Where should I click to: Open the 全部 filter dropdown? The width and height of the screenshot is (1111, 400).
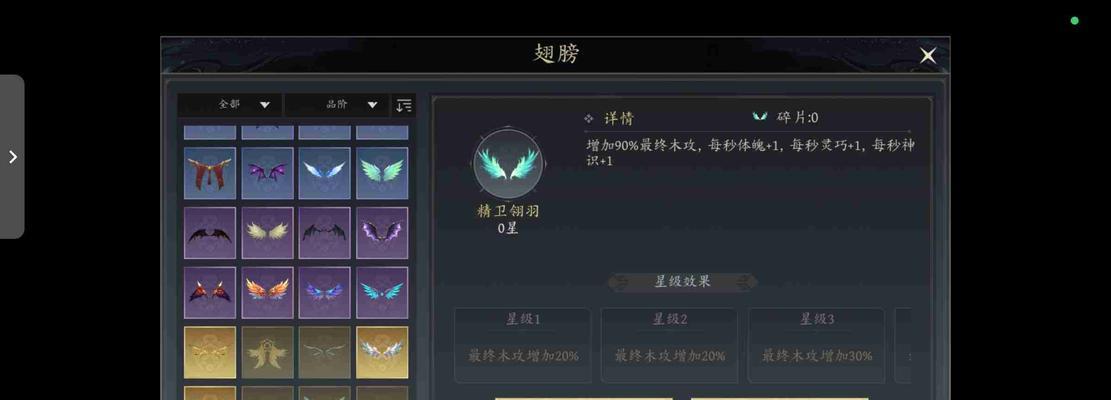point(230,105)
